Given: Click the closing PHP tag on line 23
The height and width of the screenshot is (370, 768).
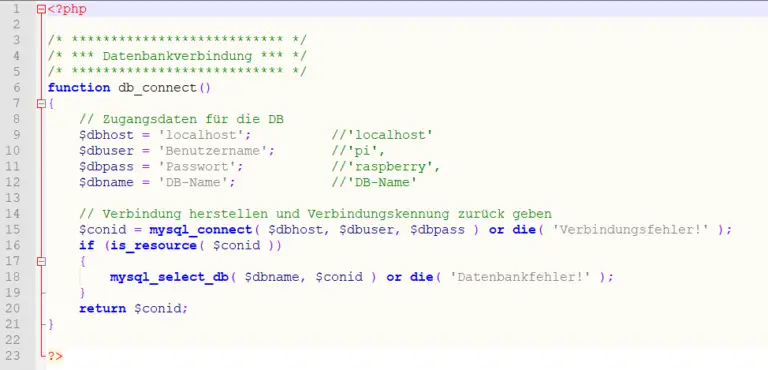Looking at the screenshot, I should tap(55, 356).
